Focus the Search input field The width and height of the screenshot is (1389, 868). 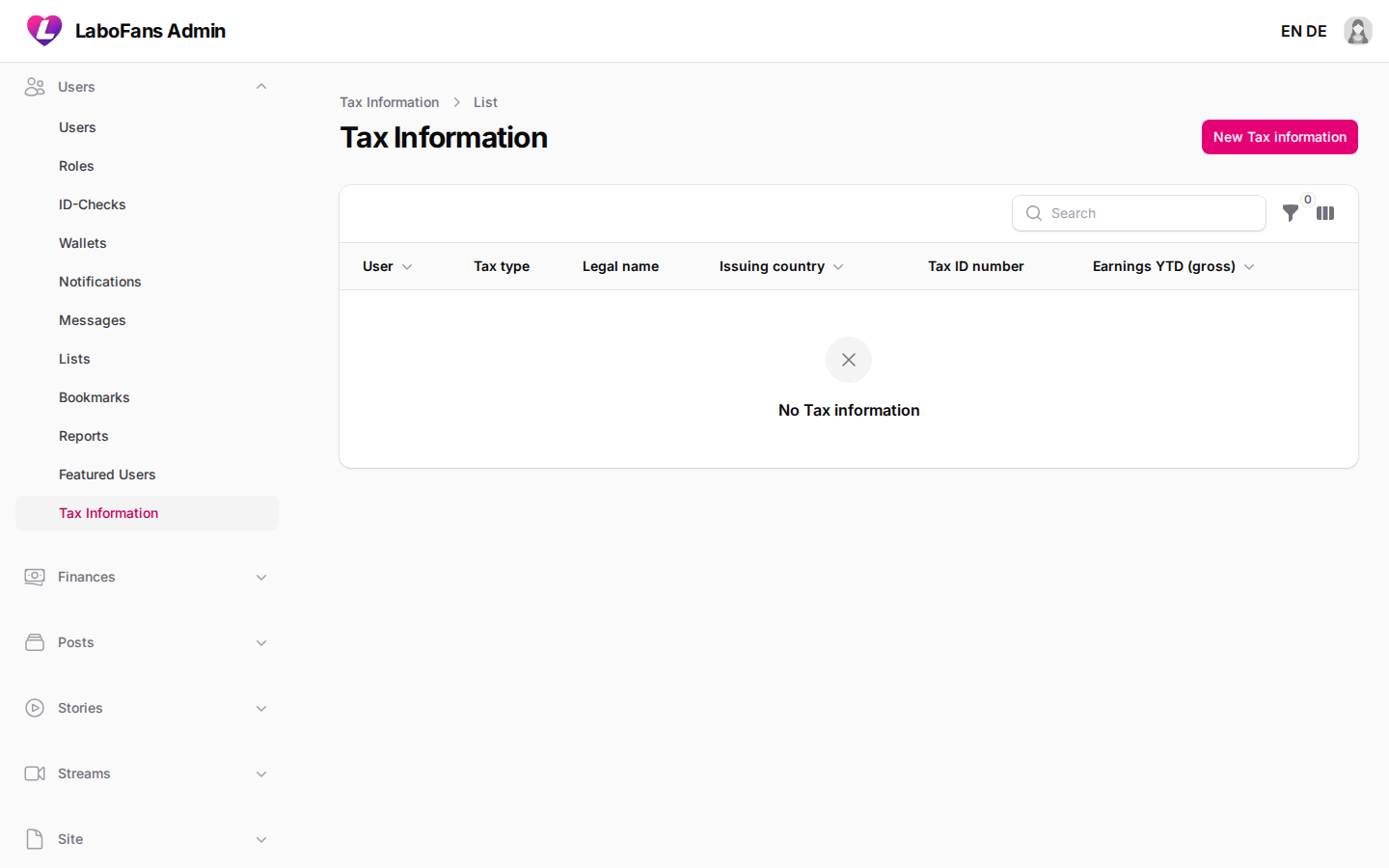click(x=1138, y=213)
